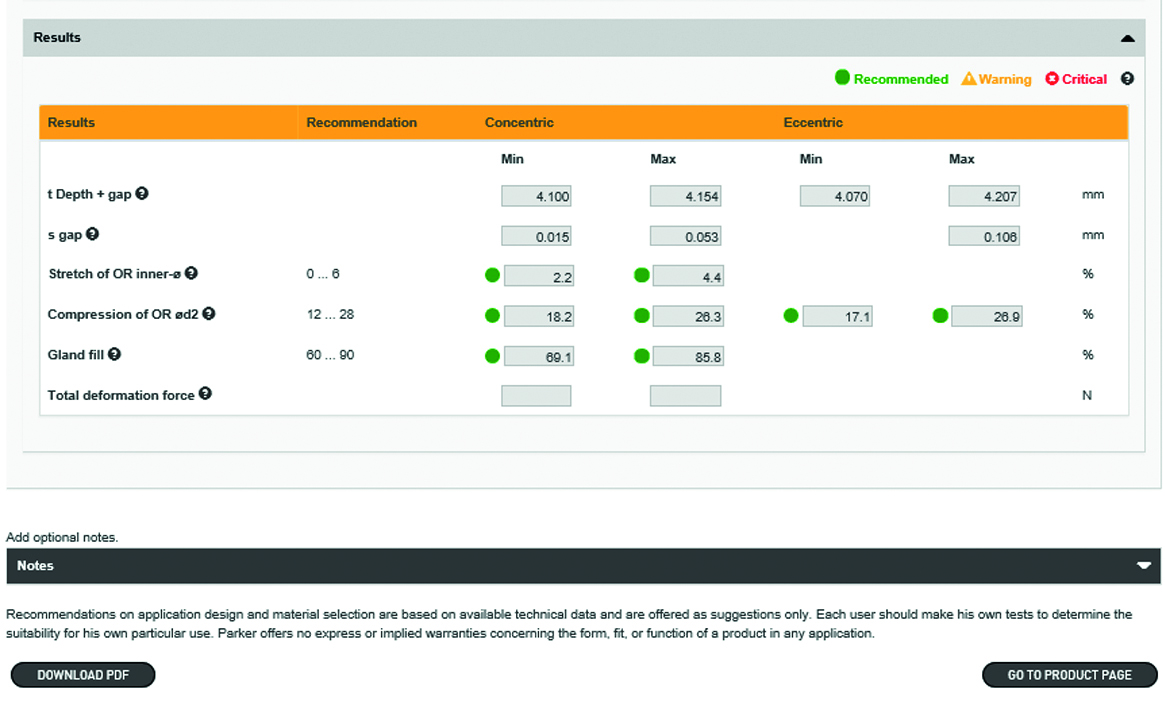
Task: Expand the Notes section arrow
Action: pyautogui.click(x=1143, y=565)
